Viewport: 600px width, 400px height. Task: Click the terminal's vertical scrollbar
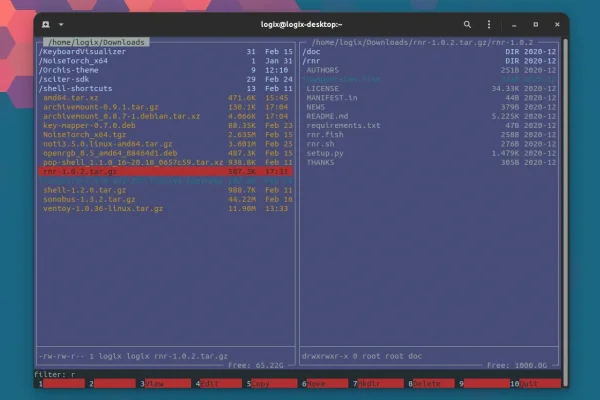[x=566, y=212]
